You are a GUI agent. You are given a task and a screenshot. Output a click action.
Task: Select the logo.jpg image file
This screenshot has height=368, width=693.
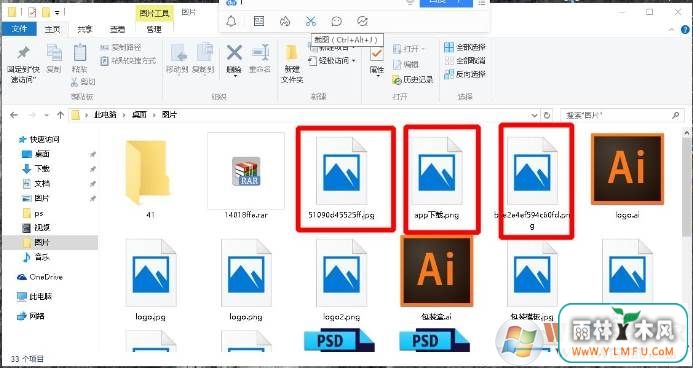tap(150, 279)
